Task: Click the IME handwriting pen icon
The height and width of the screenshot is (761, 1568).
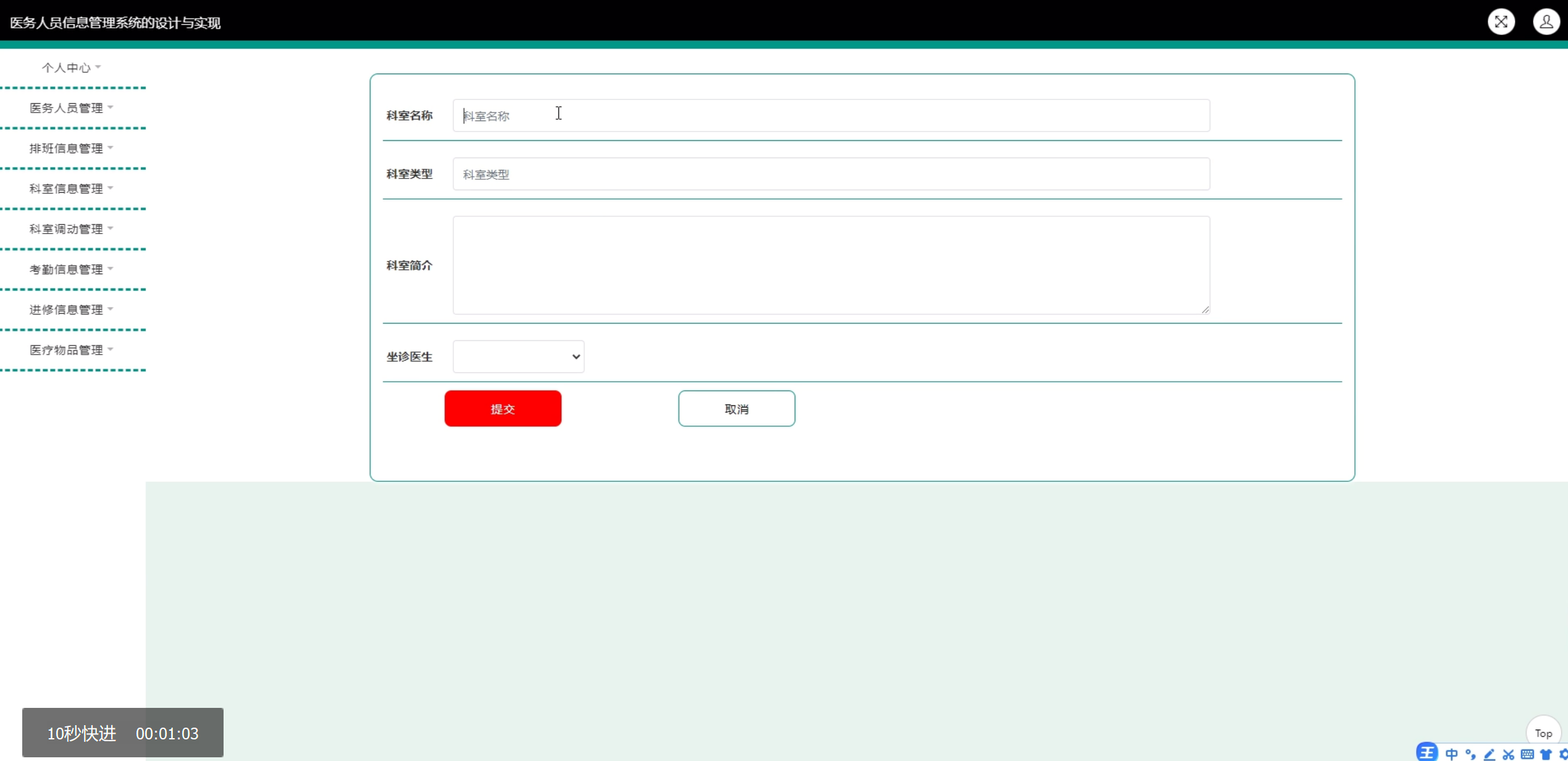Action: click(x=1490, y=754)
